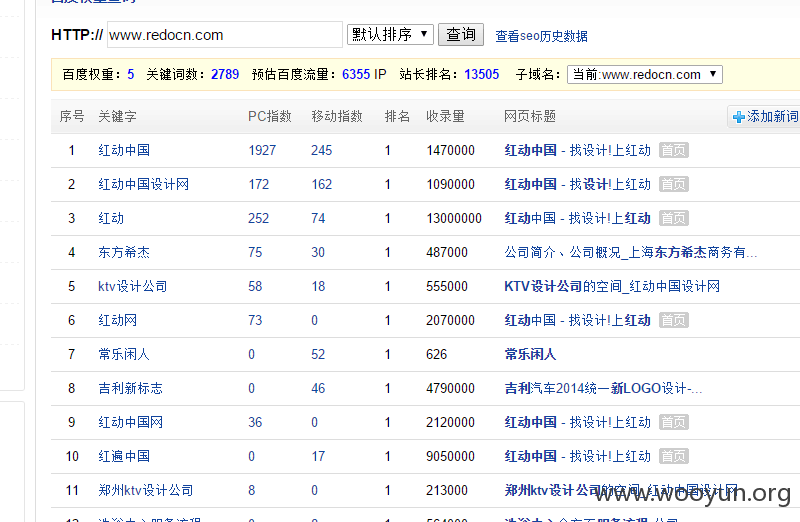The height and width of the screenshot is (522, 800).
Task: Open keyword 红动中国网 in row 9
Action: pos(131,422)
